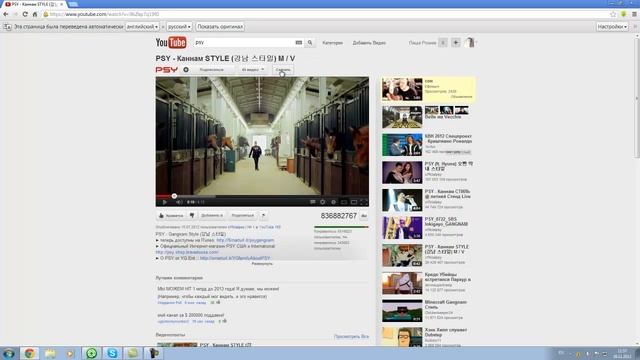Click the round channel icon beside PSY logo
Viewport: 640px width, 360px height.
tap(186, 70)
